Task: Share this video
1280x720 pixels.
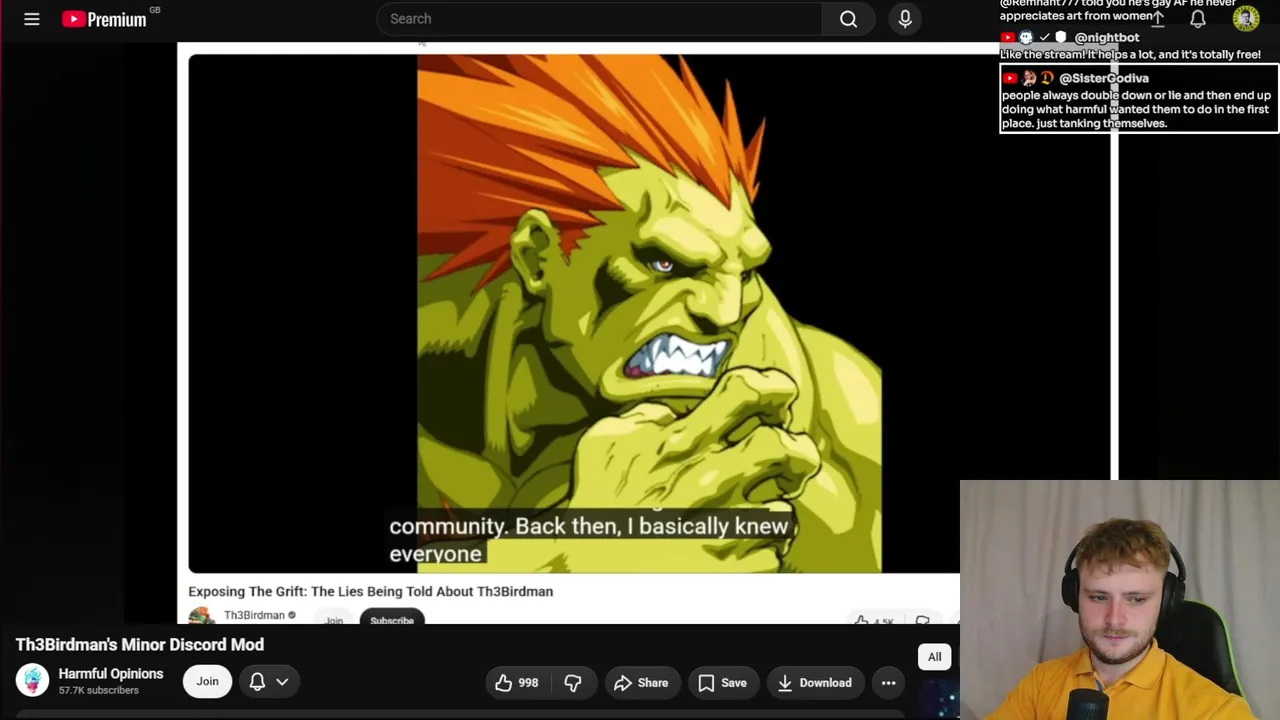Action: click(x=641, y=683)
